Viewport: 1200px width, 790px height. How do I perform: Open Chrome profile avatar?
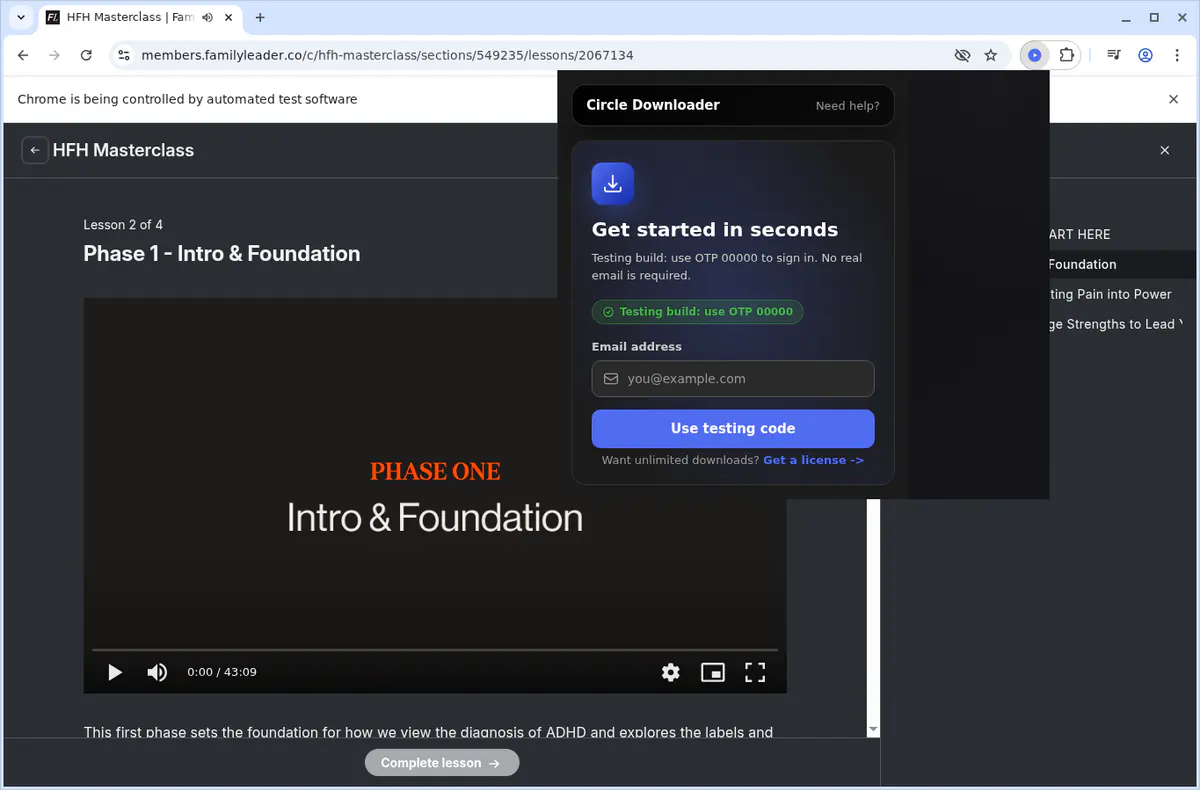[1146, 56]
